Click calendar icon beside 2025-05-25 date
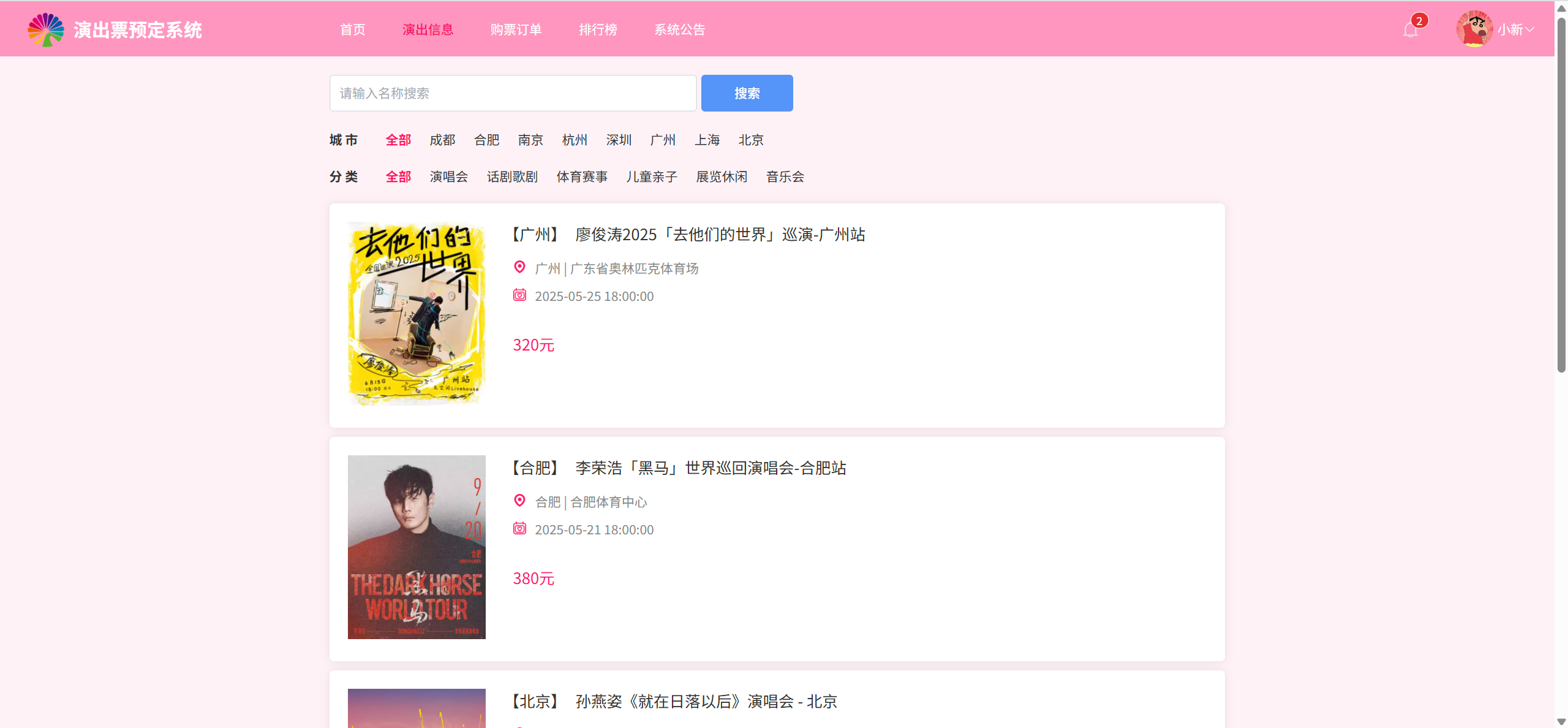The image size is (1568, 728). (x=519, y=295)
